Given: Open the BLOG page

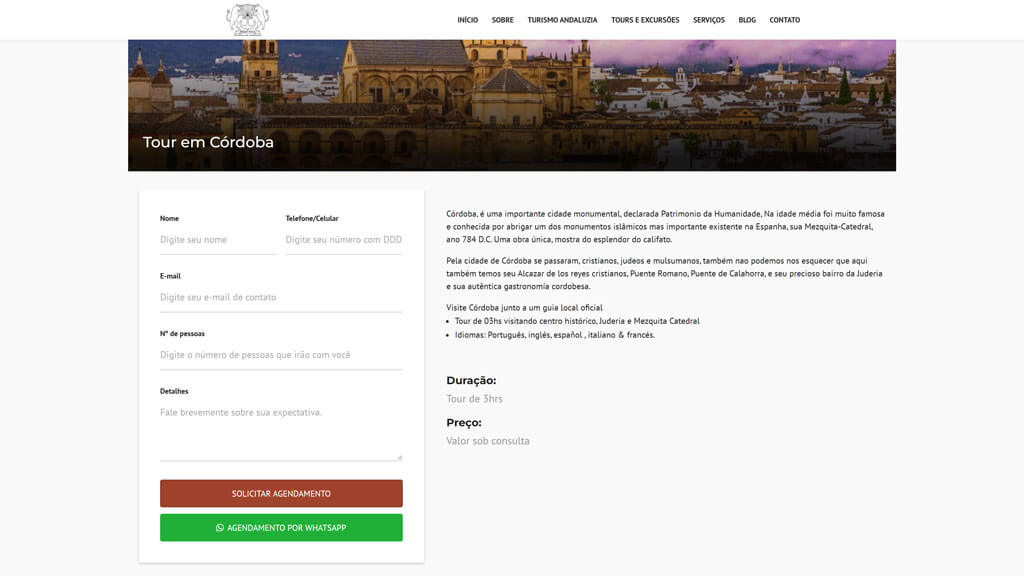Looking at the screenshot, I should point(747,20).
